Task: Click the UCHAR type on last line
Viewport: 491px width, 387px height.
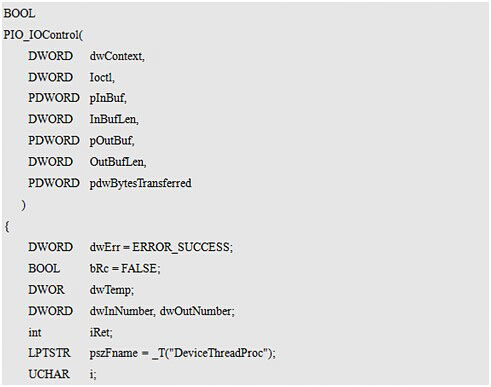Action: tap(49, 374)
